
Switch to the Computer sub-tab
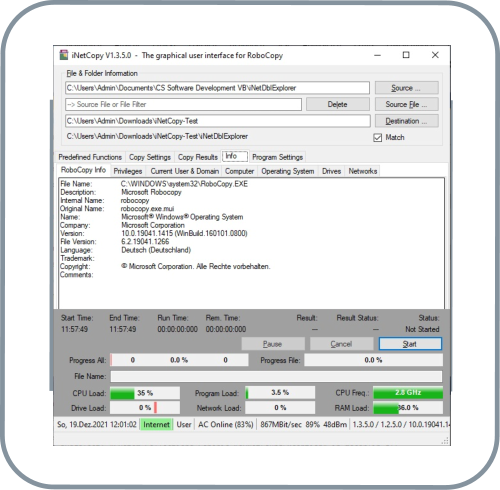coord(239,171)
